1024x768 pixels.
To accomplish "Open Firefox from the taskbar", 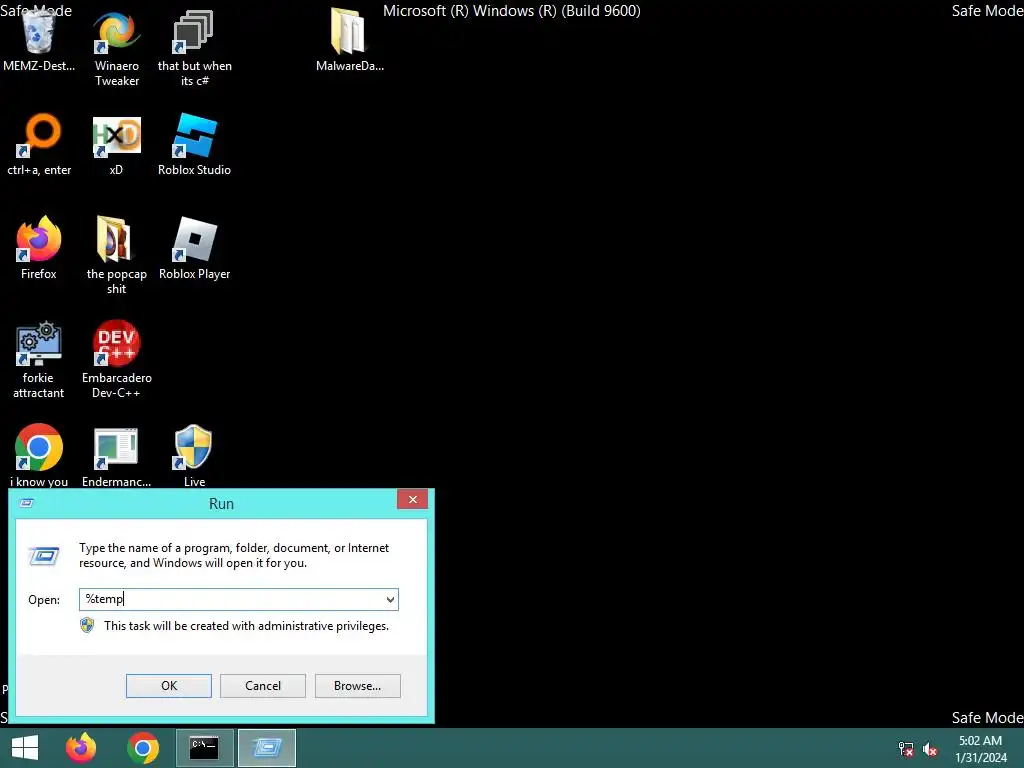I will click(x=81, y=748).
